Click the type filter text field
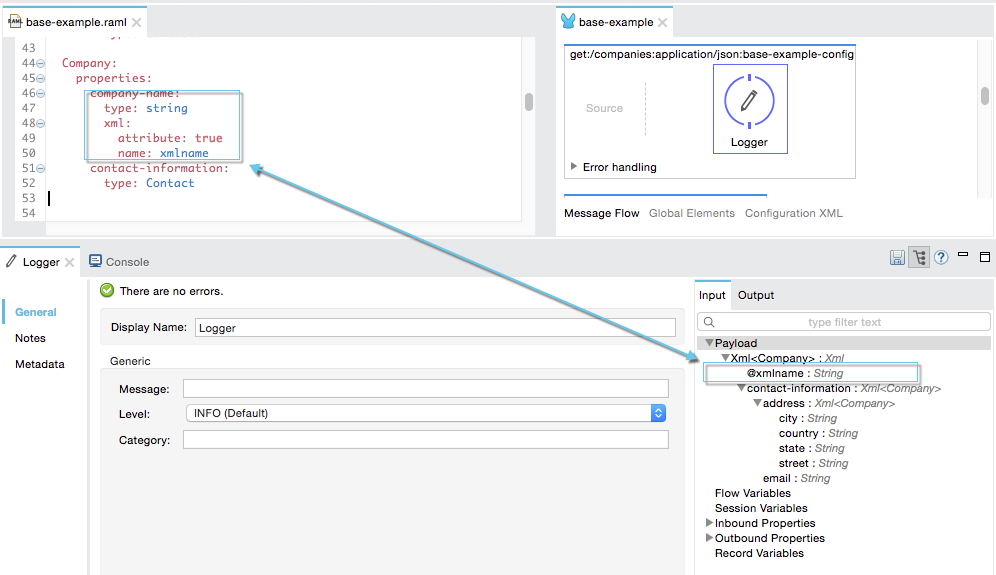 (x=844, y=322)
